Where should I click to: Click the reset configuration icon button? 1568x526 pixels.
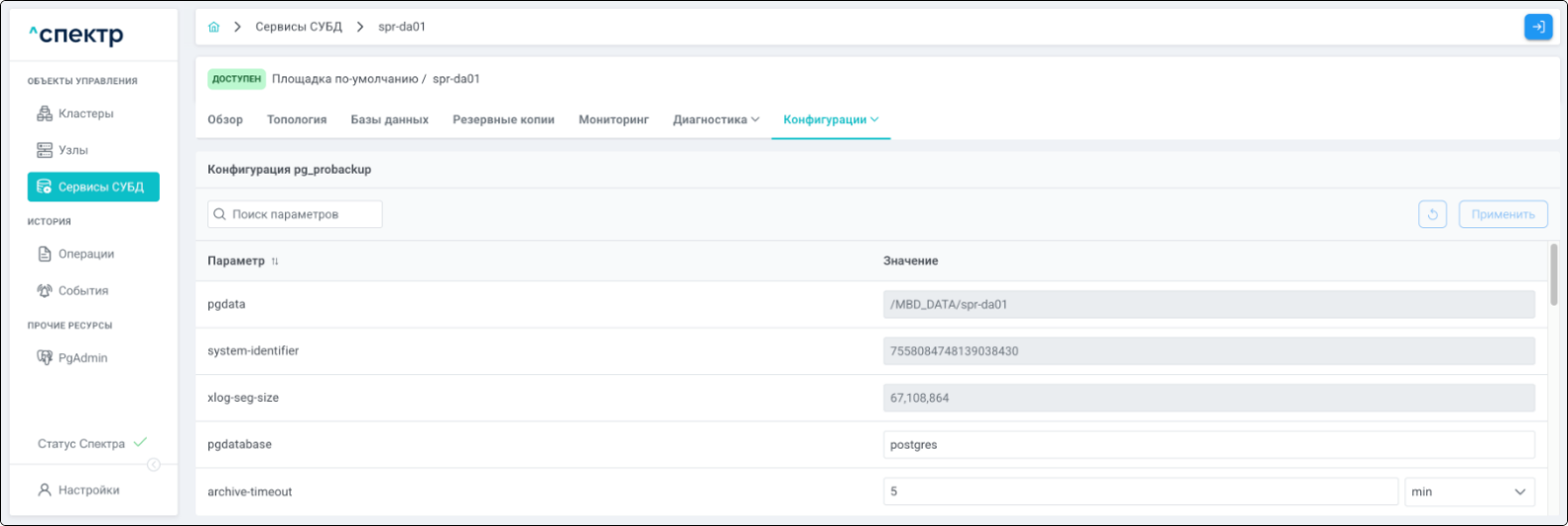tap(1432, 214)
